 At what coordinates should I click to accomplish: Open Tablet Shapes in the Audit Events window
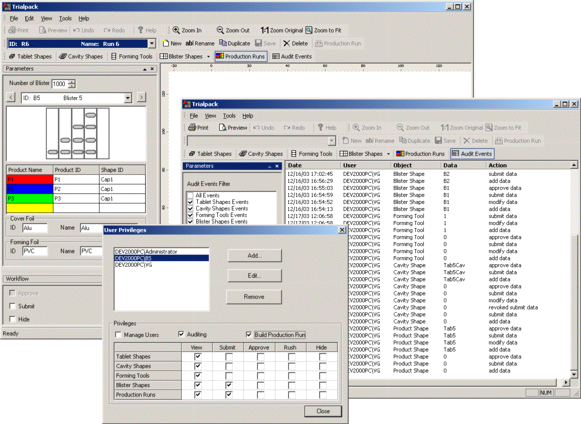(210, 153)
